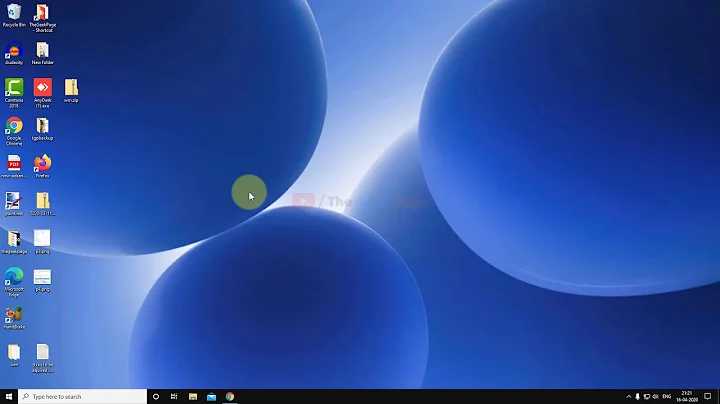The image size is (720, 404).
Task: Select the Google Chrome desktop shortcut
Action: point(14,131)
